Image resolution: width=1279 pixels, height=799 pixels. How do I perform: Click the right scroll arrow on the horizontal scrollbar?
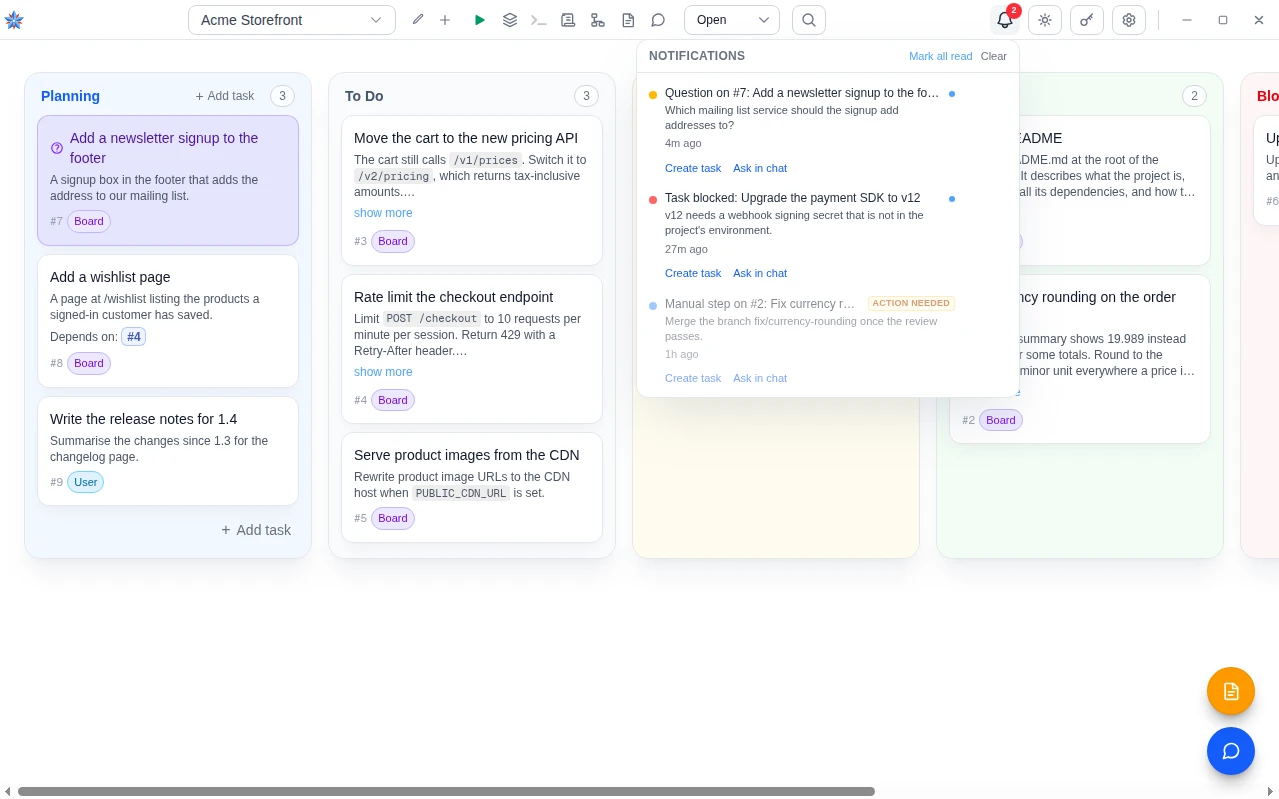click(x=1270, y=791)
